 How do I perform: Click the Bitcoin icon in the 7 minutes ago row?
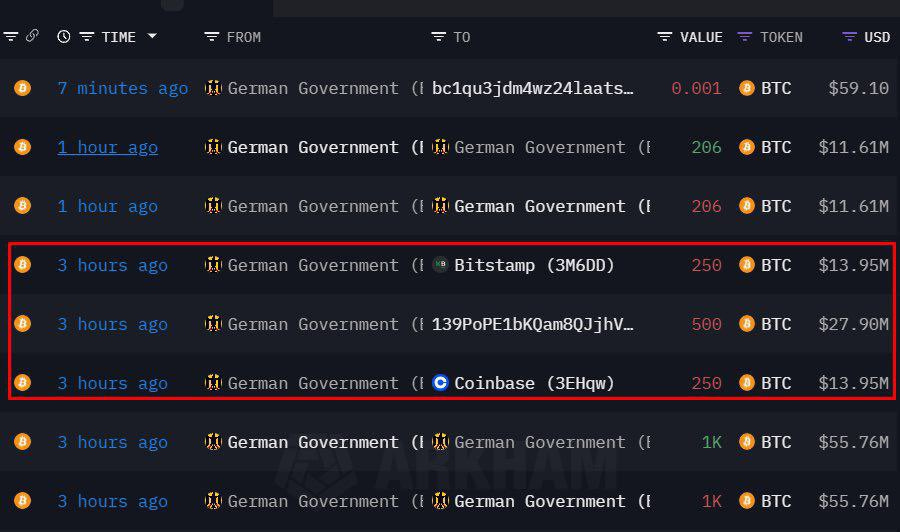22,88
